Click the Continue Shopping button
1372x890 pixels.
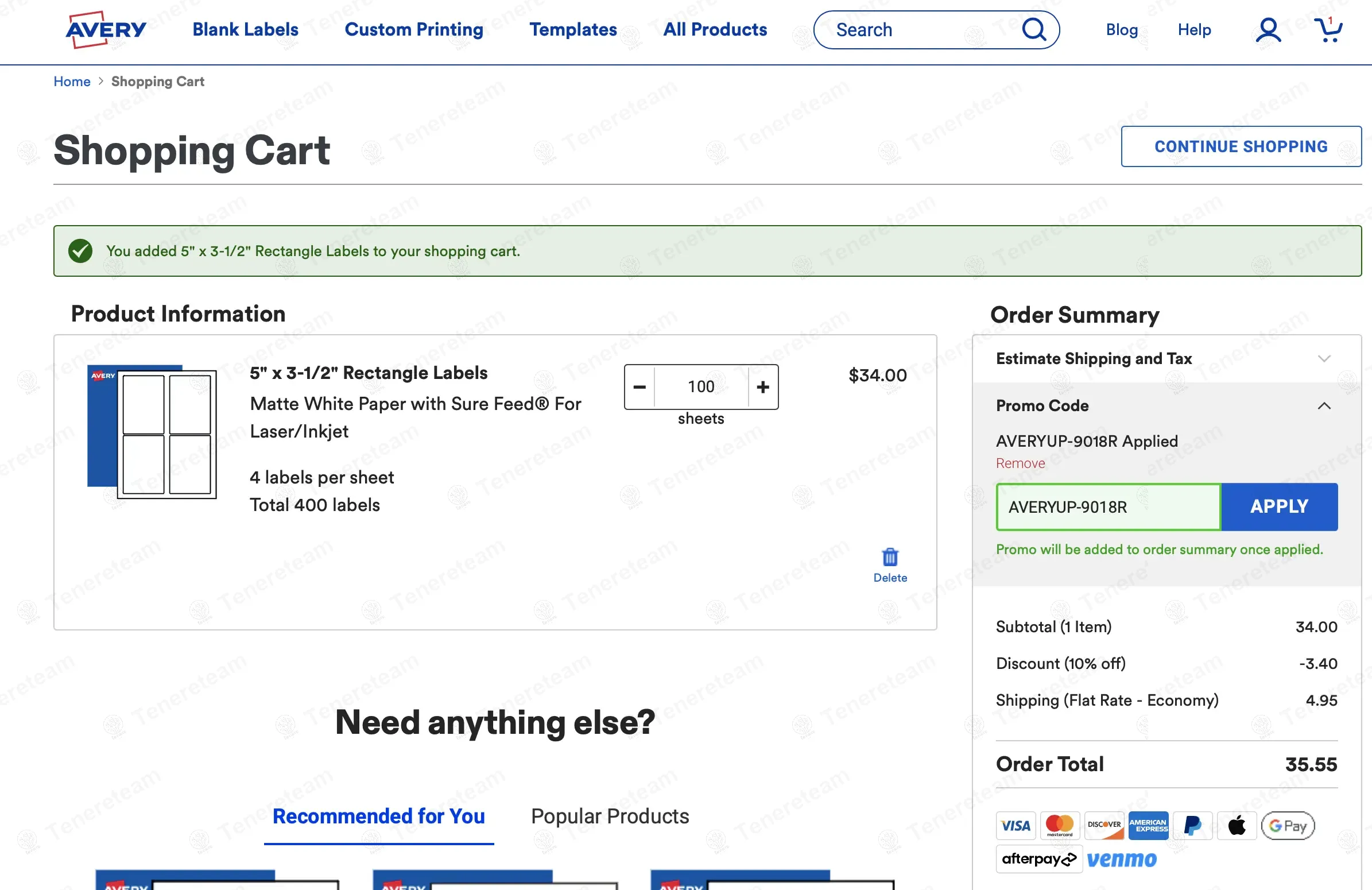(x=1241, y=146)
